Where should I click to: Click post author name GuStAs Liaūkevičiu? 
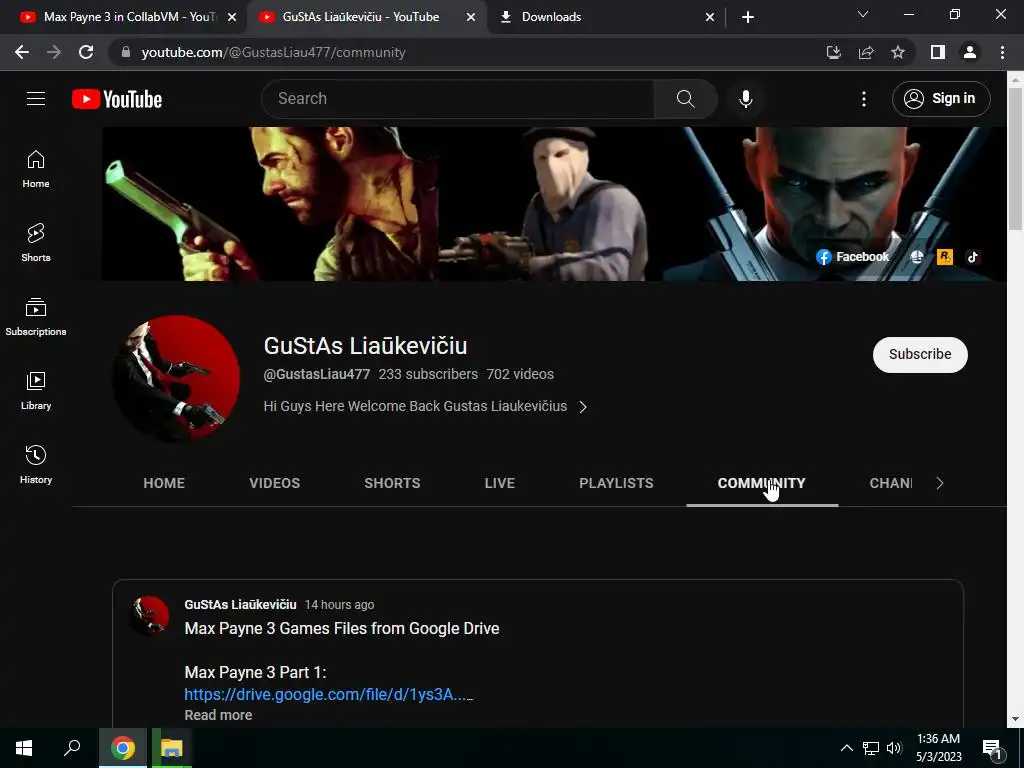point(240,605)
